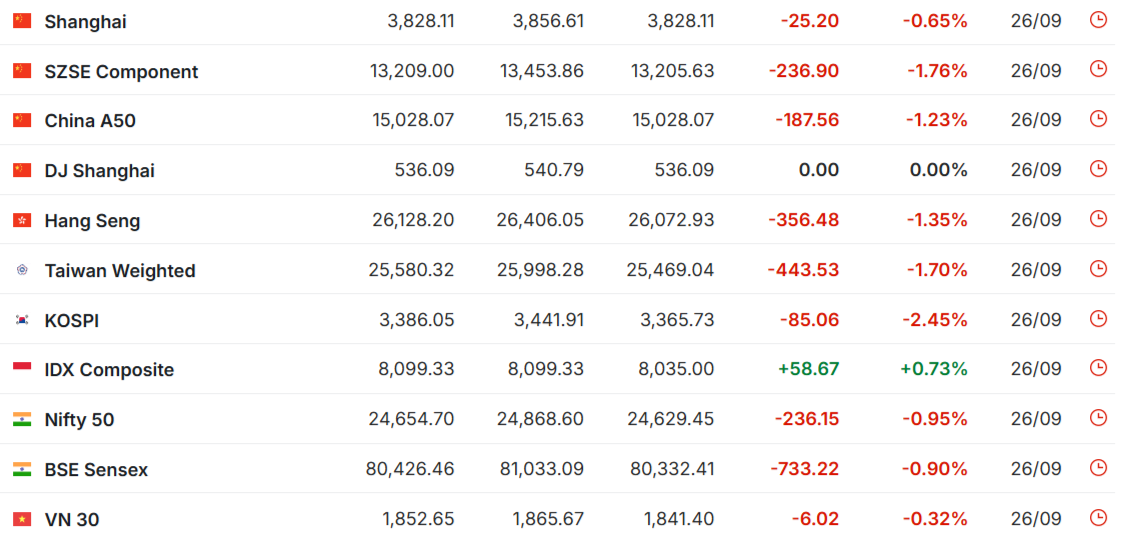Screen dimensions: 1122x542
Task: Select the Hang Seng index name
Action: tap(92, 221)
